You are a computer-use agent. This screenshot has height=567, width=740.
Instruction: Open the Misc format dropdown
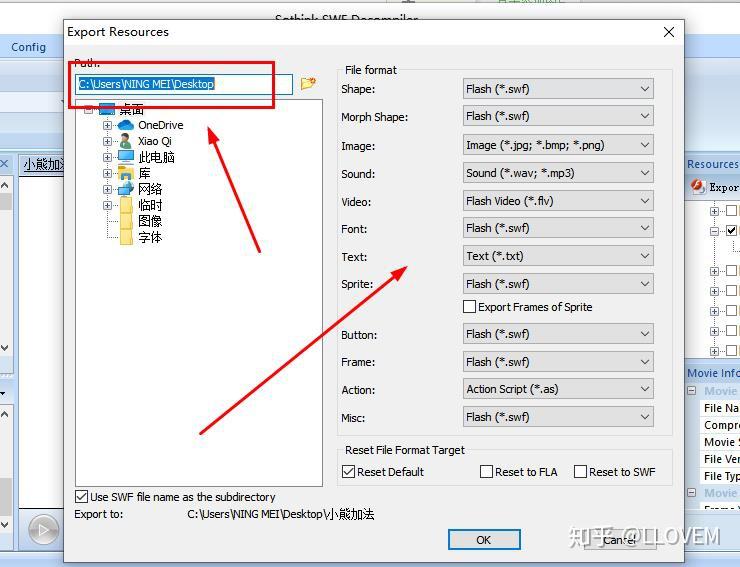(x=558, y=417)
